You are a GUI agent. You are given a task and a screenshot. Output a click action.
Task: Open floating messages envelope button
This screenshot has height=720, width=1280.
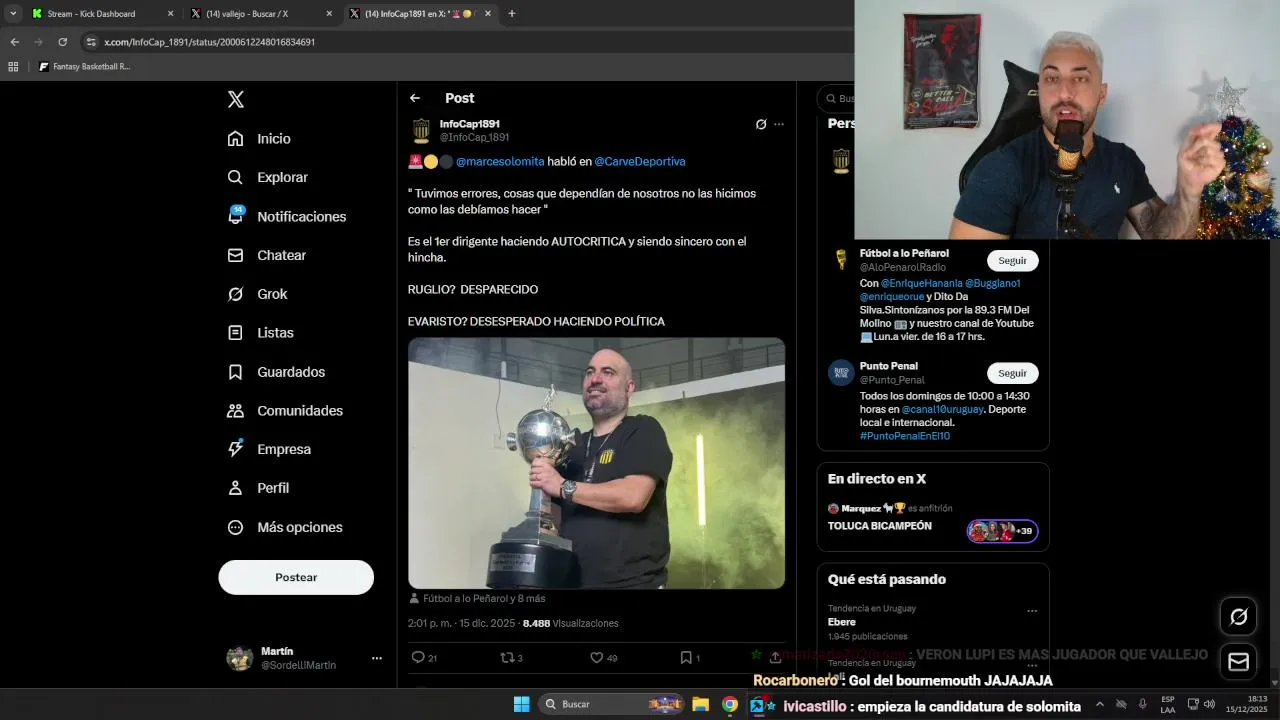pyautogui.click(x=1238, y=661)
